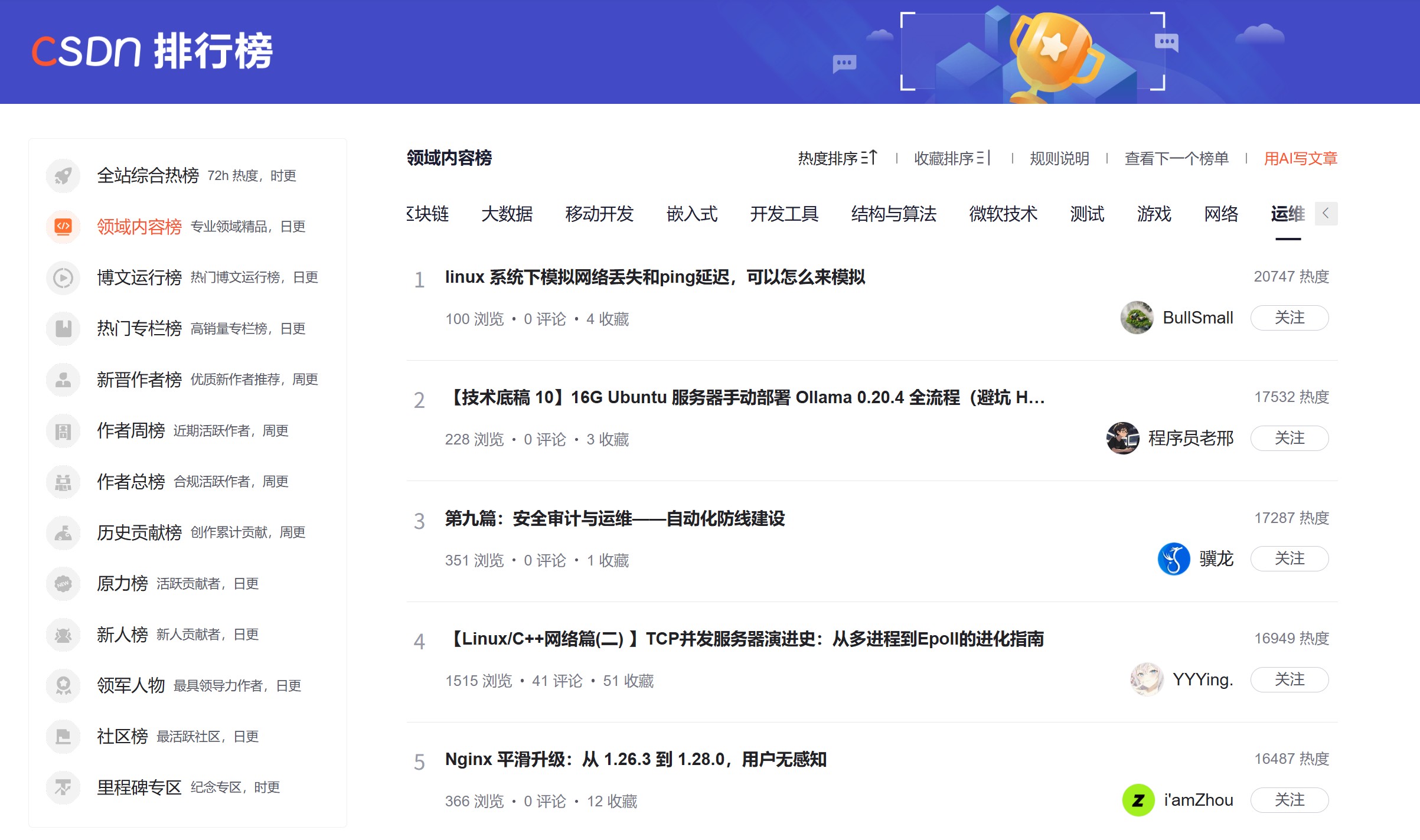Follow 程序员老邢 with the 关注 button
The height and width of the screenshot is (840, 1420).
point(1290,438)
